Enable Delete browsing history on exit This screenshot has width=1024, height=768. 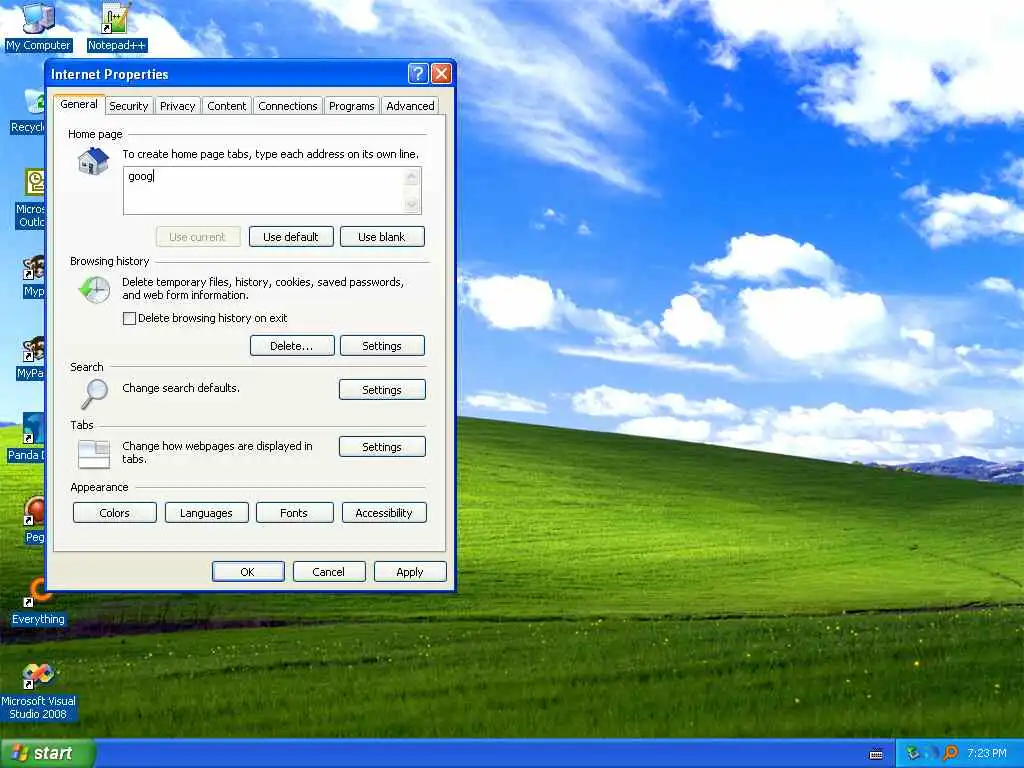pos(129,319)
